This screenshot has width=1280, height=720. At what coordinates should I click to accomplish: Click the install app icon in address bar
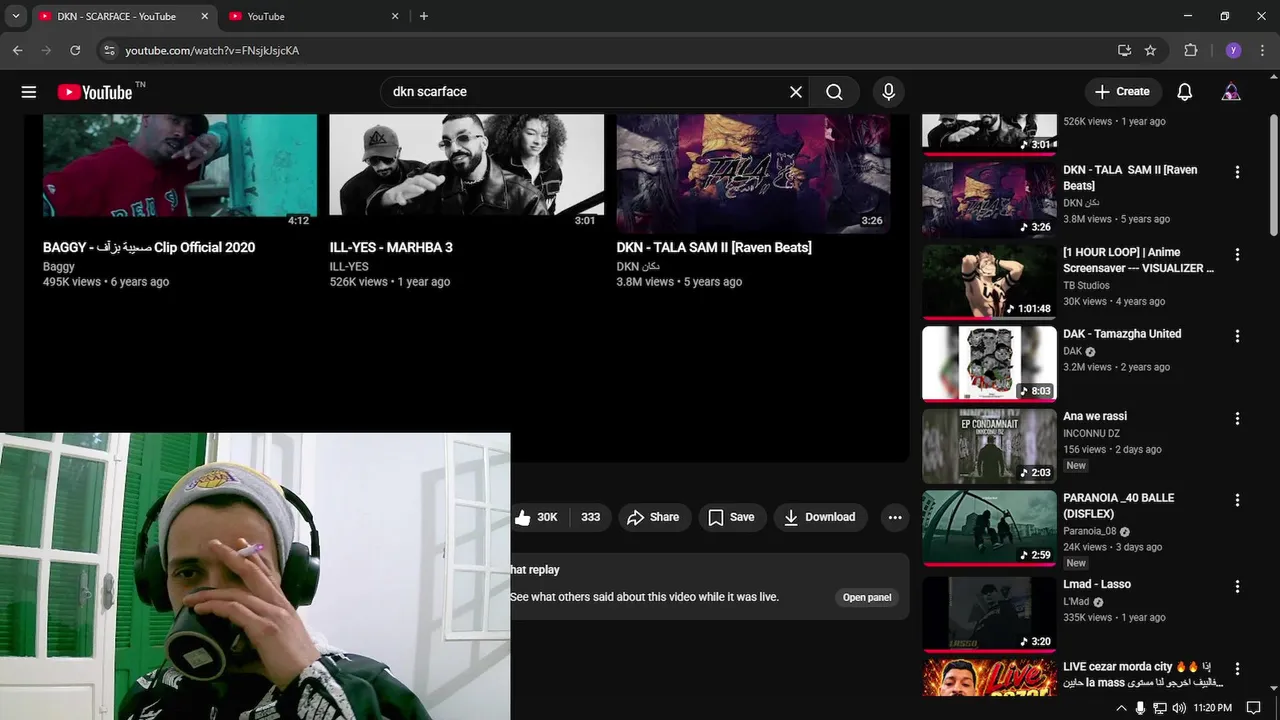1124,50
